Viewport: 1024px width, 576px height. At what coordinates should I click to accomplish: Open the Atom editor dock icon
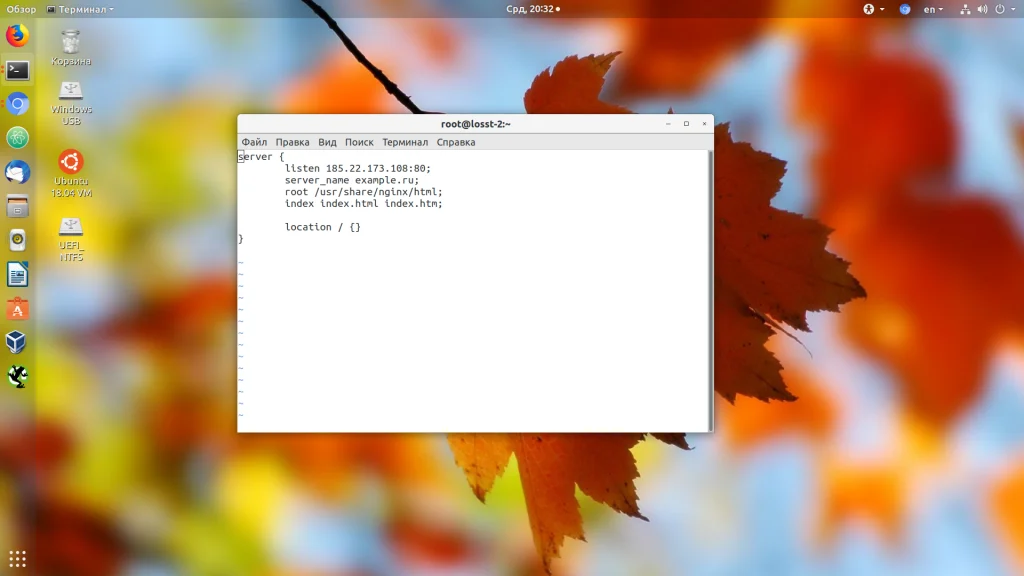coord(18,138)
